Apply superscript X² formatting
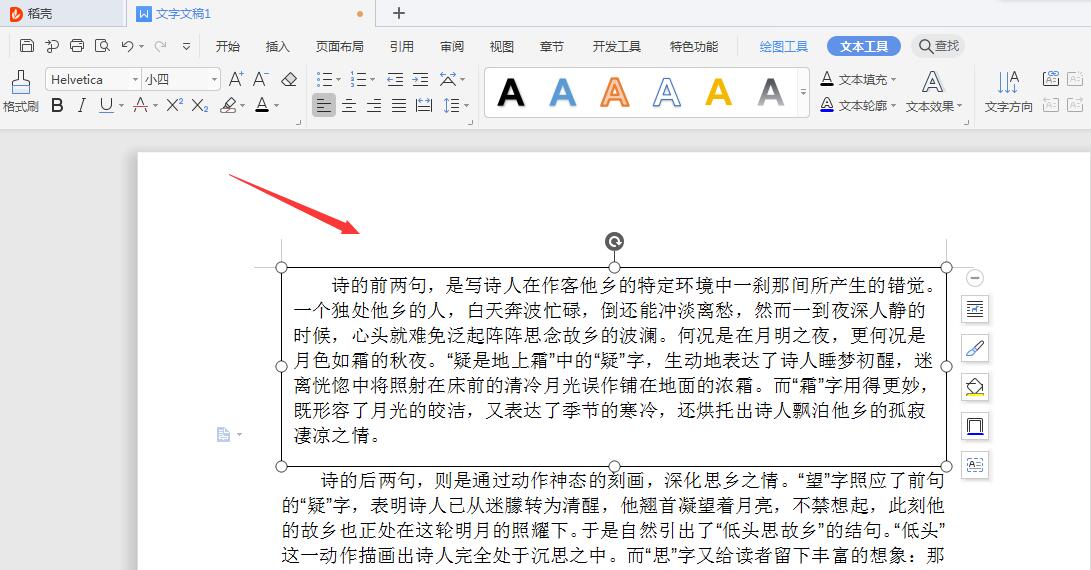Screen dimensions: 1091x570 (175, 105)
